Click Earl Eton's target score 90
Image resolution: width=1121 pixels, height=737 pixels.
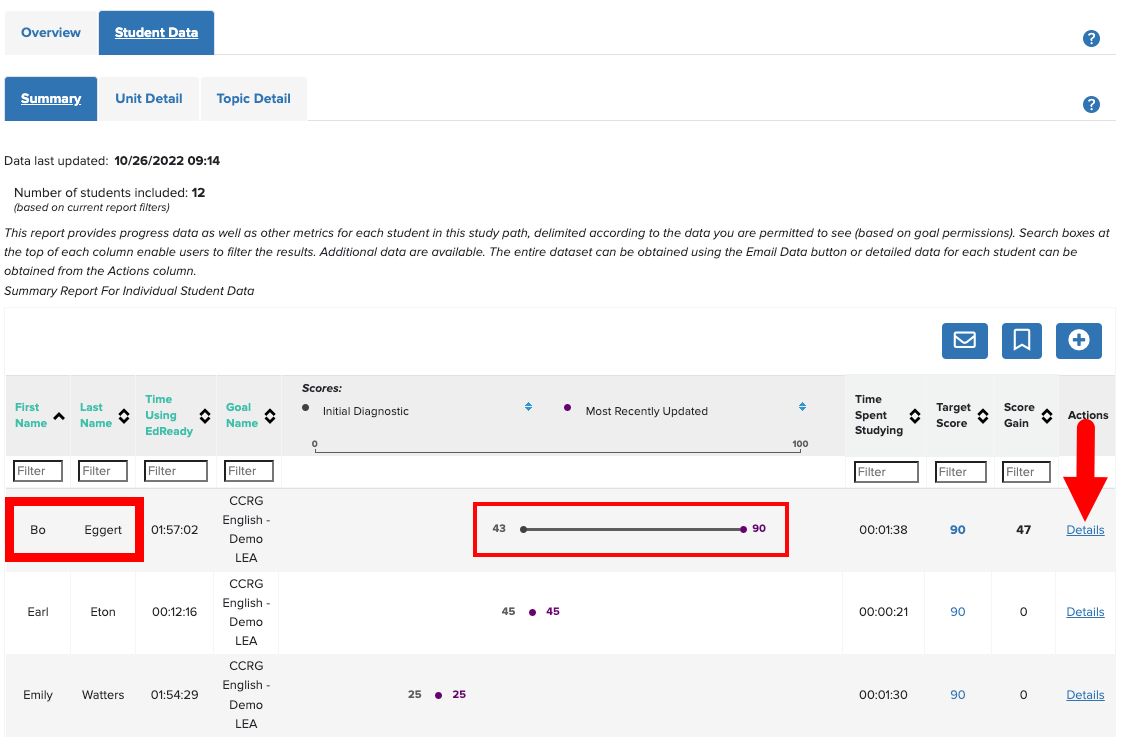pyautogui.click(x=957, y=612)
